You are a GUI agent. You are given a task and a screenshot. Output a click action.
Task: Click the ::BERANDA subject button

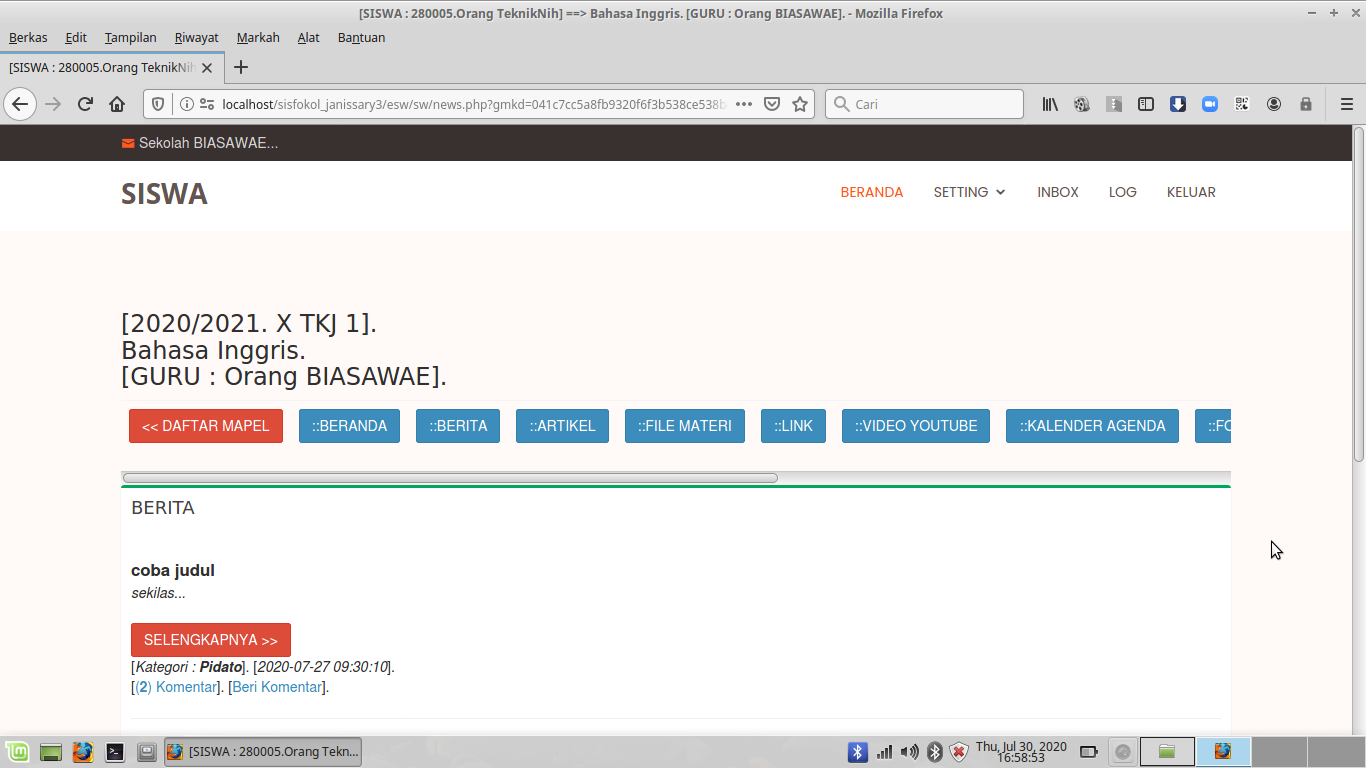349,426
